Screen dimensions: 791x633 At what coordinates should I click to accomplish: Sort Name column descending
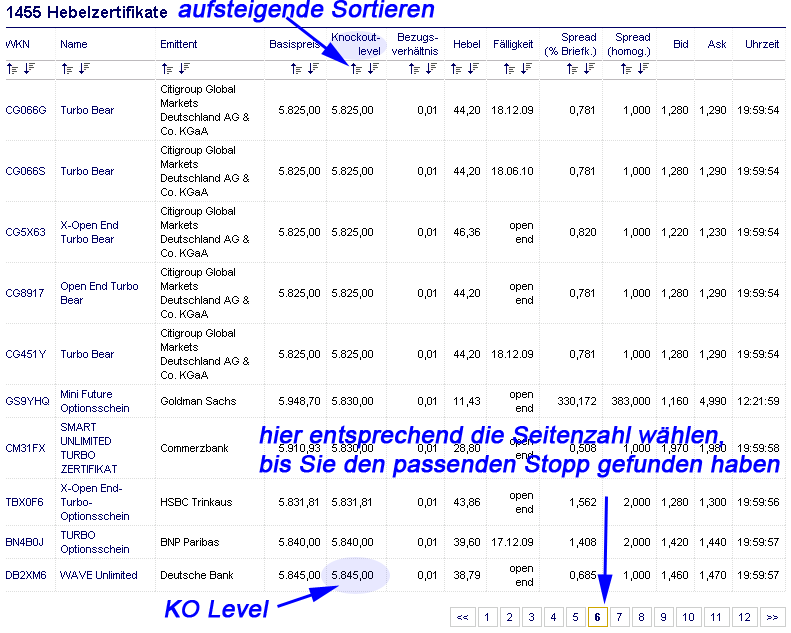pyautogui.click(x=84, y=68)
